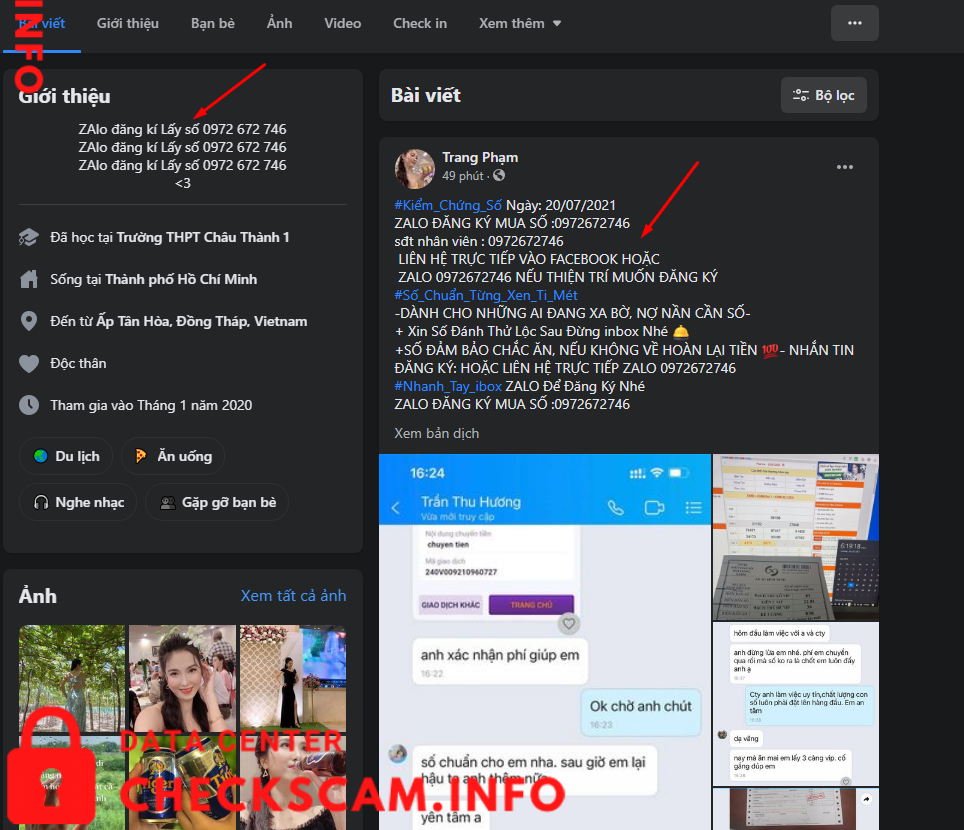
Task: Open the large Zalo chat screenshot image
Action: (545, 642)
